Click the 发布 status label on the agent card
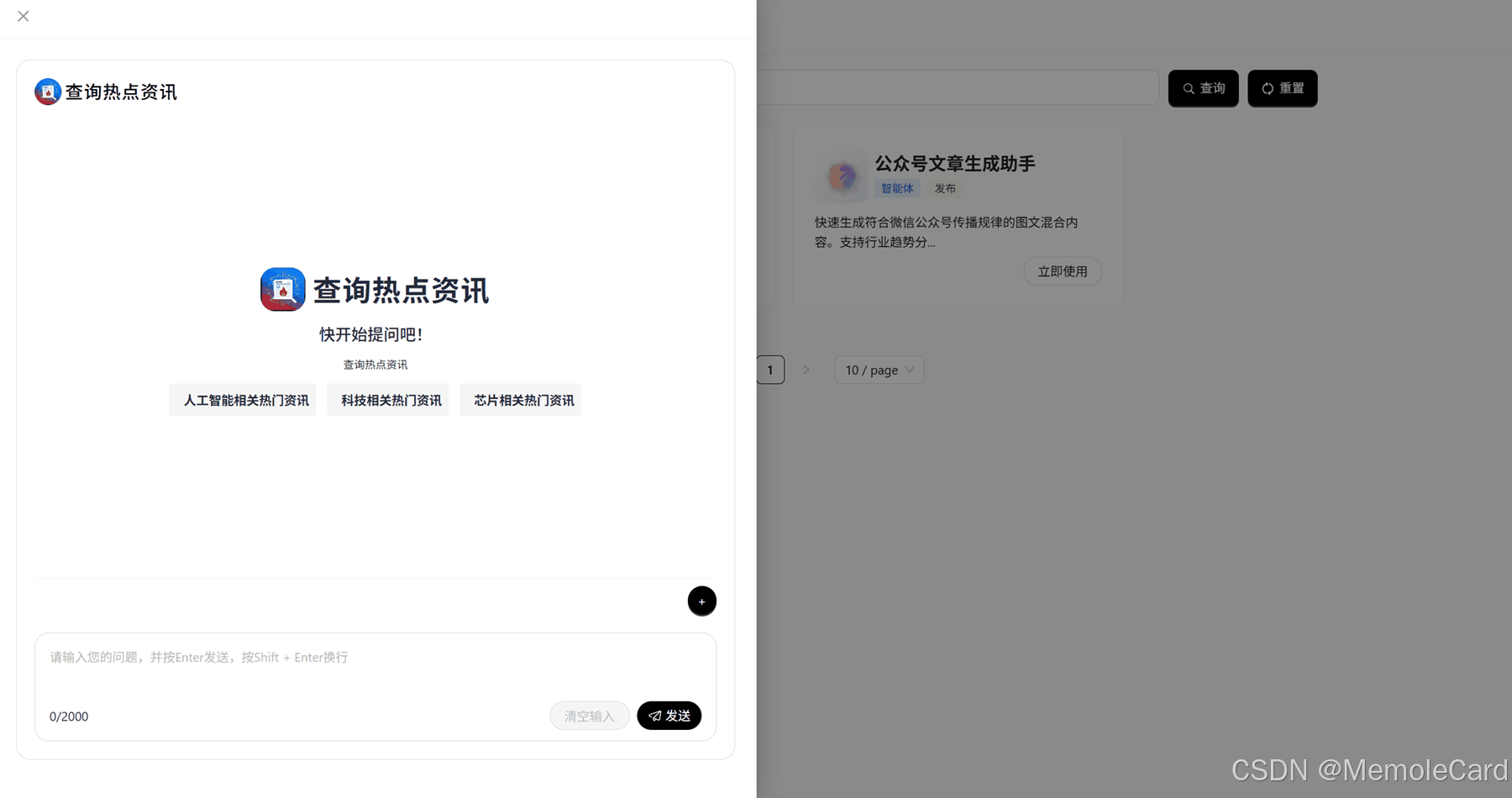1512x798 pixels. [x=945, y=188]
